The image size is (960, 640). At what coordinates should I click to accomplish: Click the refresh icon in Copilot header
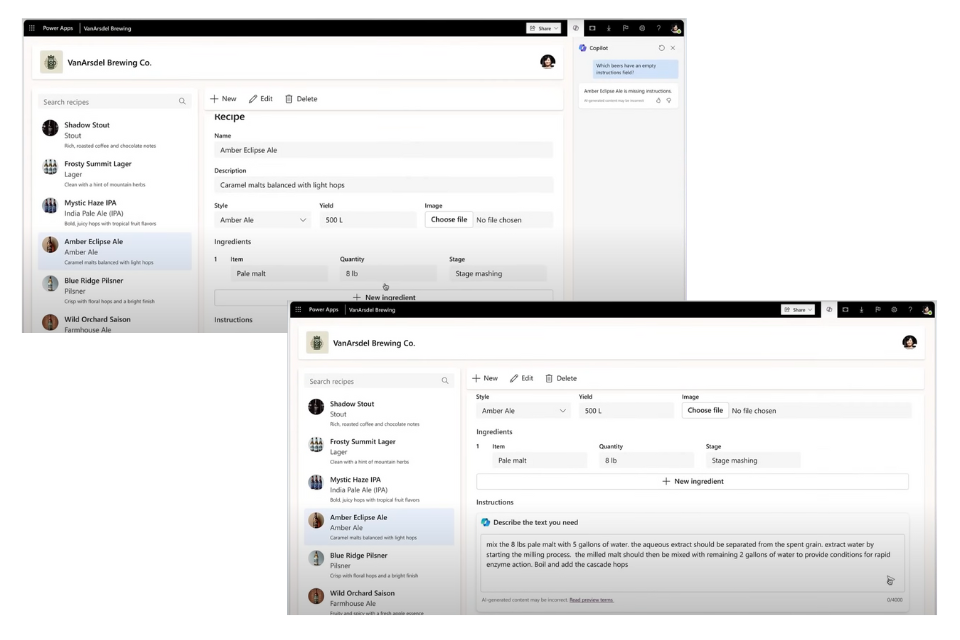[x=661, y=48]
